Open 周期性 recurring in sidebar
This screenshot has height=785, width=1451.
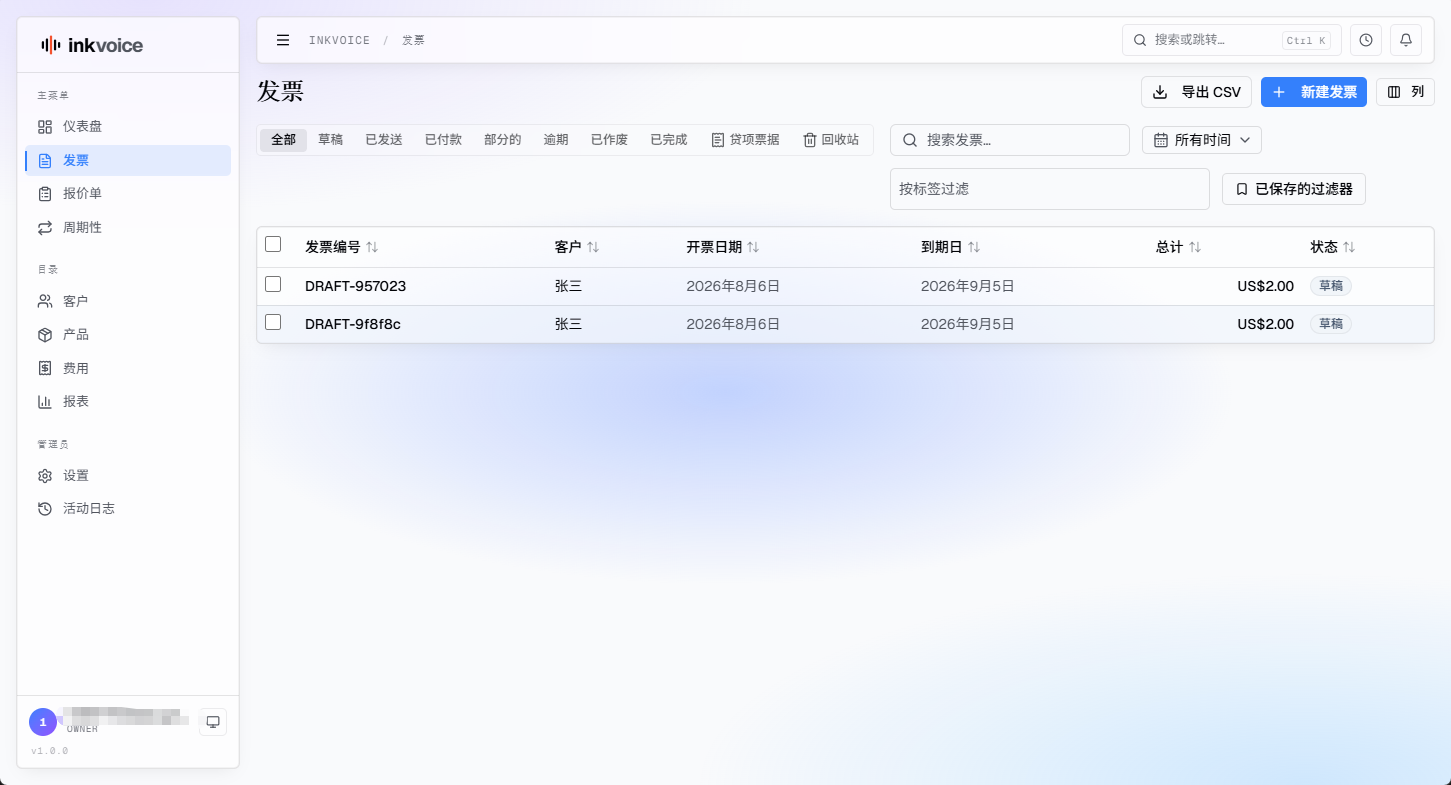pos(128,227)
